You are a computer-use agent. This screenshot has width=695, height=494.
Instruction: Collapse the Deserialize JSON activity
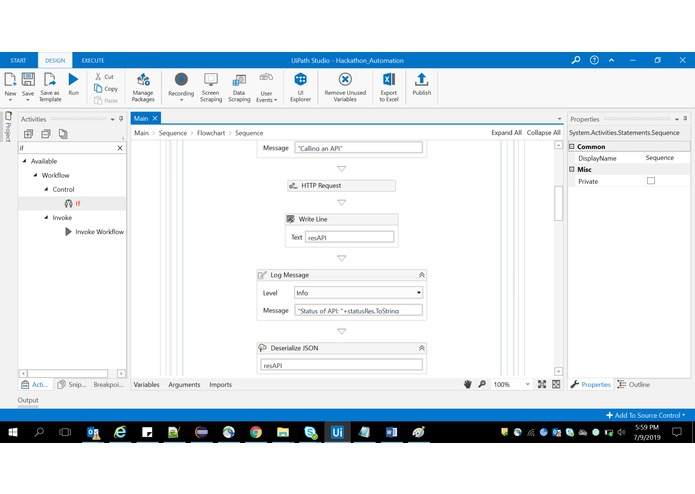click(x=422, y=348)
